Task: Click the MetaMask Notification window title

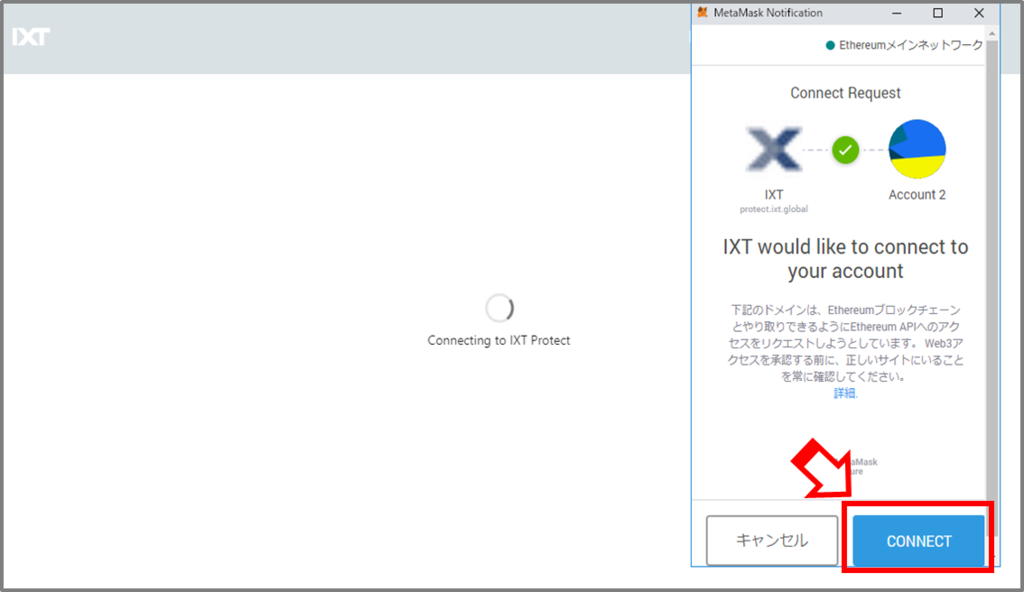Action: point(768,12)
